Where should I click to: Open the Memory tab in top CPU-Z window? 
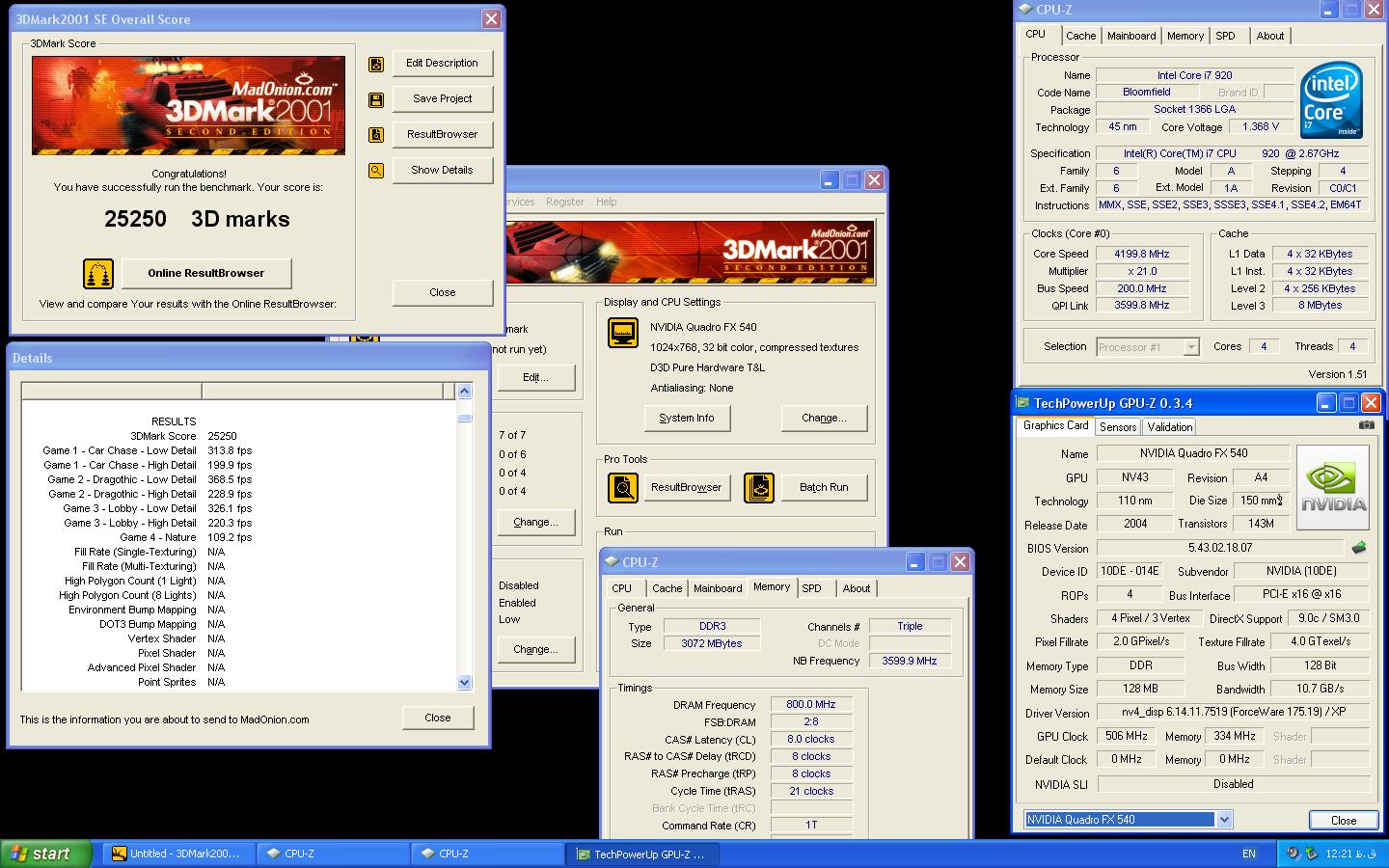pos(1185,36)
